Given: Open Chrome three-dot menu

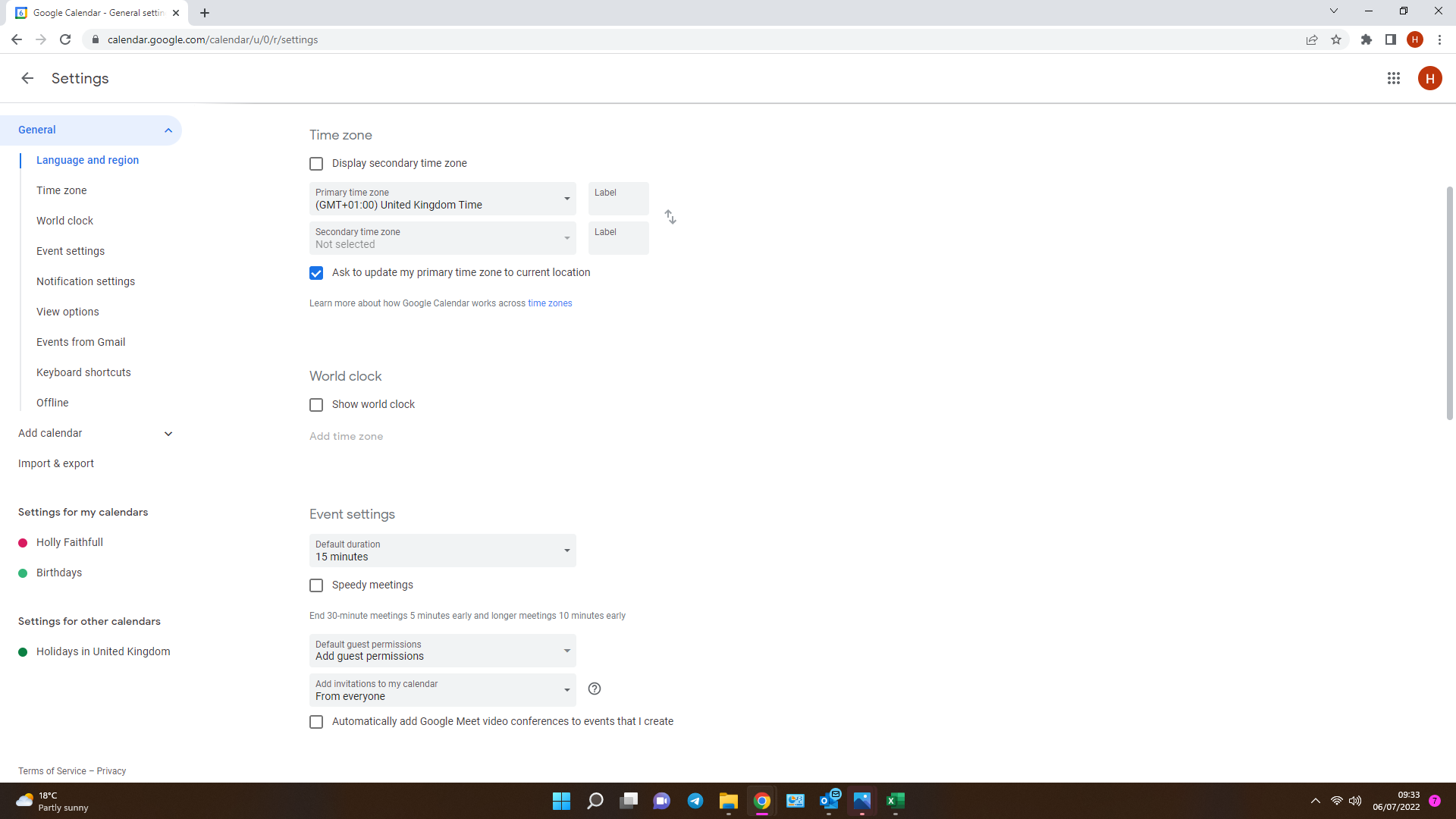Looking at the screenshot, I should pos(1439,39).
